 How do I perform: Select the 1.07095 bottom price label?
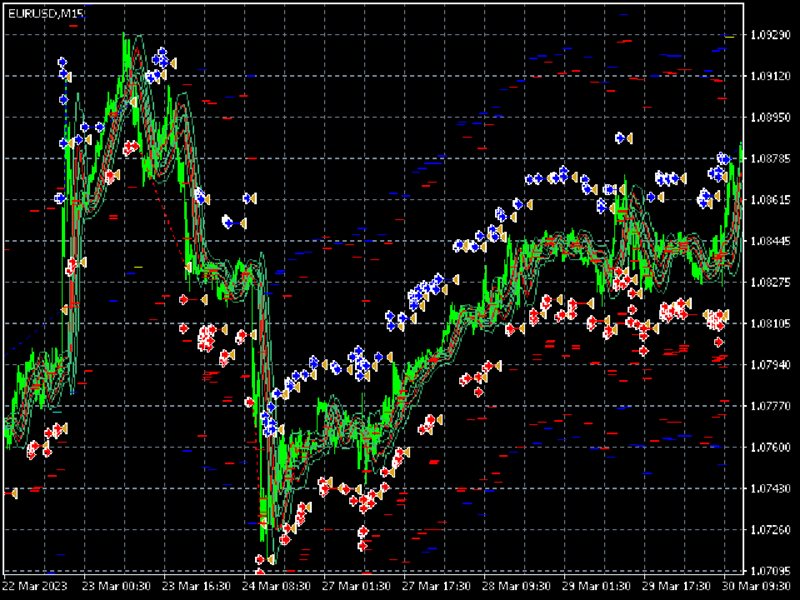point(770,570)
